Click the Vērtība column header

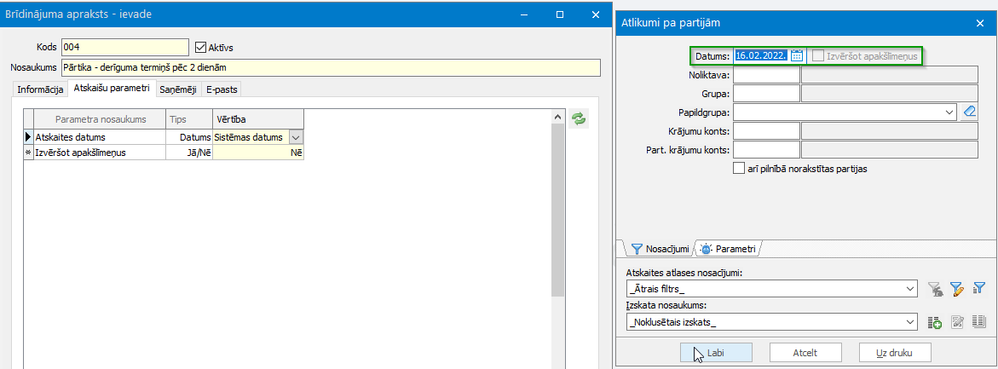tap(258, 119)
